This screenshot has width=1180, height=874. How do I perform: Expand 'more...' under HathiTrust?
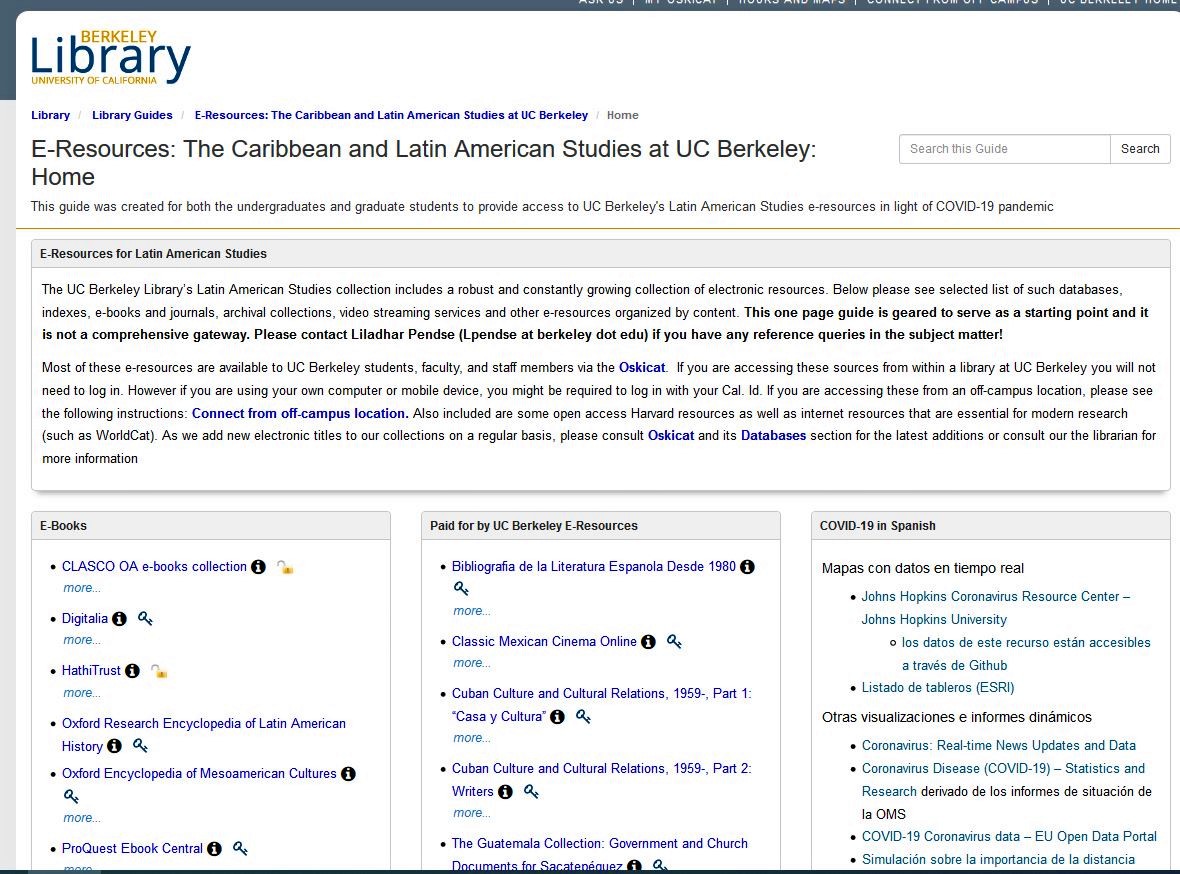82,693
